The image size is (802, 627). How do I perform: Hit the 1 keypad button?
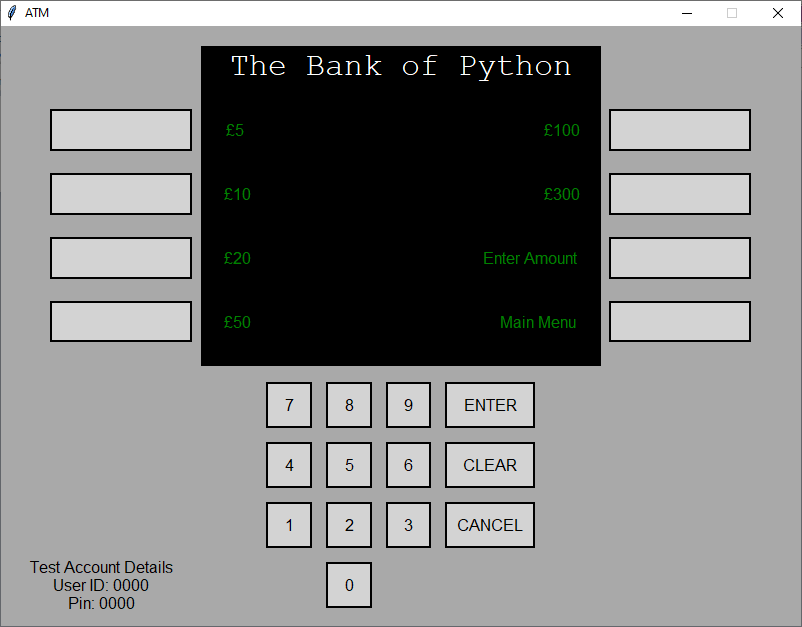tap(289, 525)
